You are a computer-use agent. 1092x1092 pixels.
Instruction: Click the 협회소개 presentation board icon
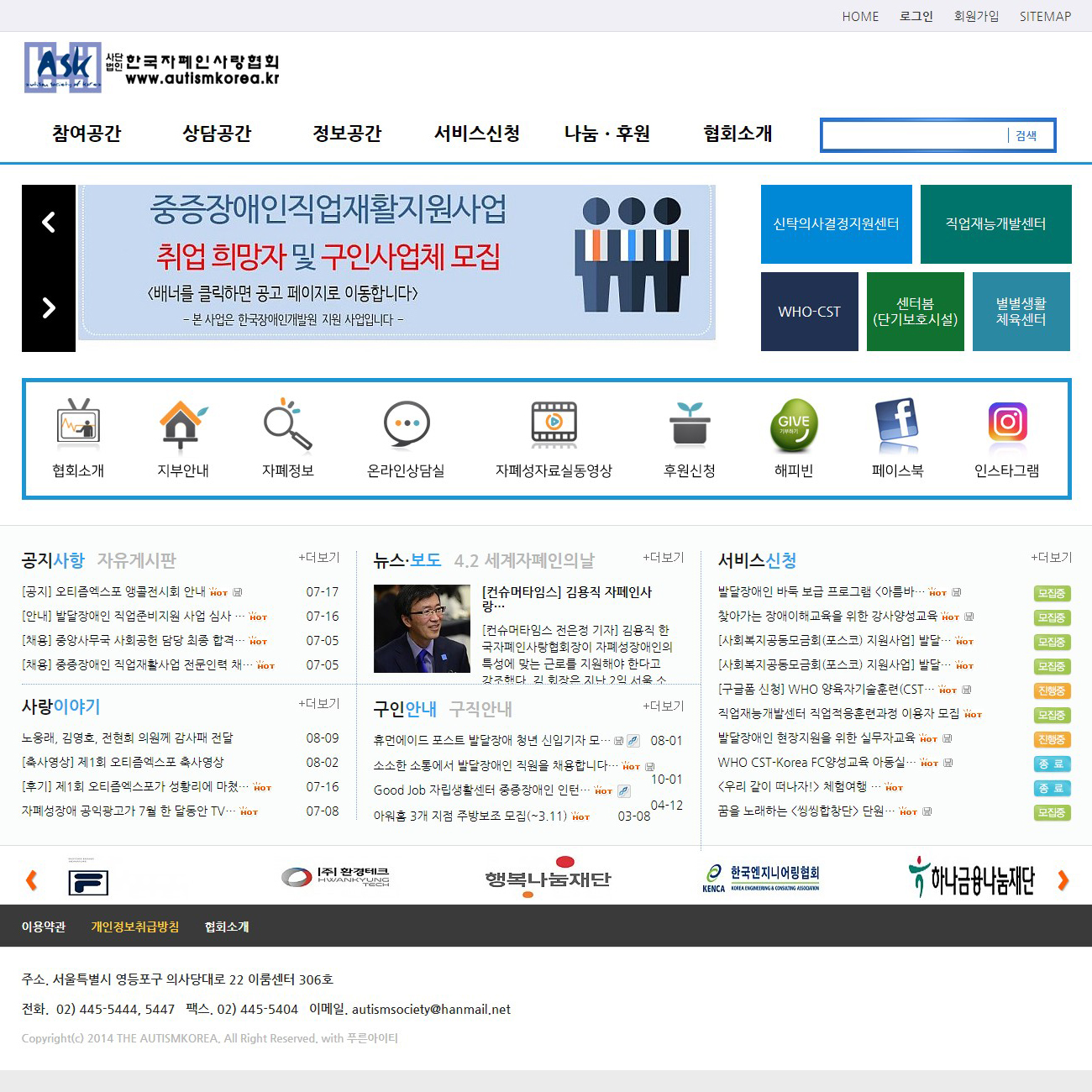[x=78, y=423]
